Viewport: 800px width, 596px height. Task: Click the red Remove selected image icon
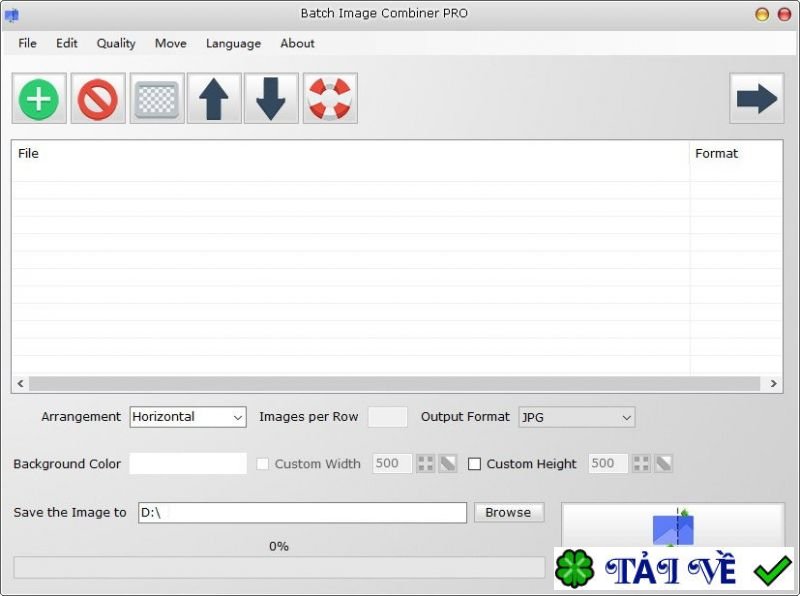98,98
